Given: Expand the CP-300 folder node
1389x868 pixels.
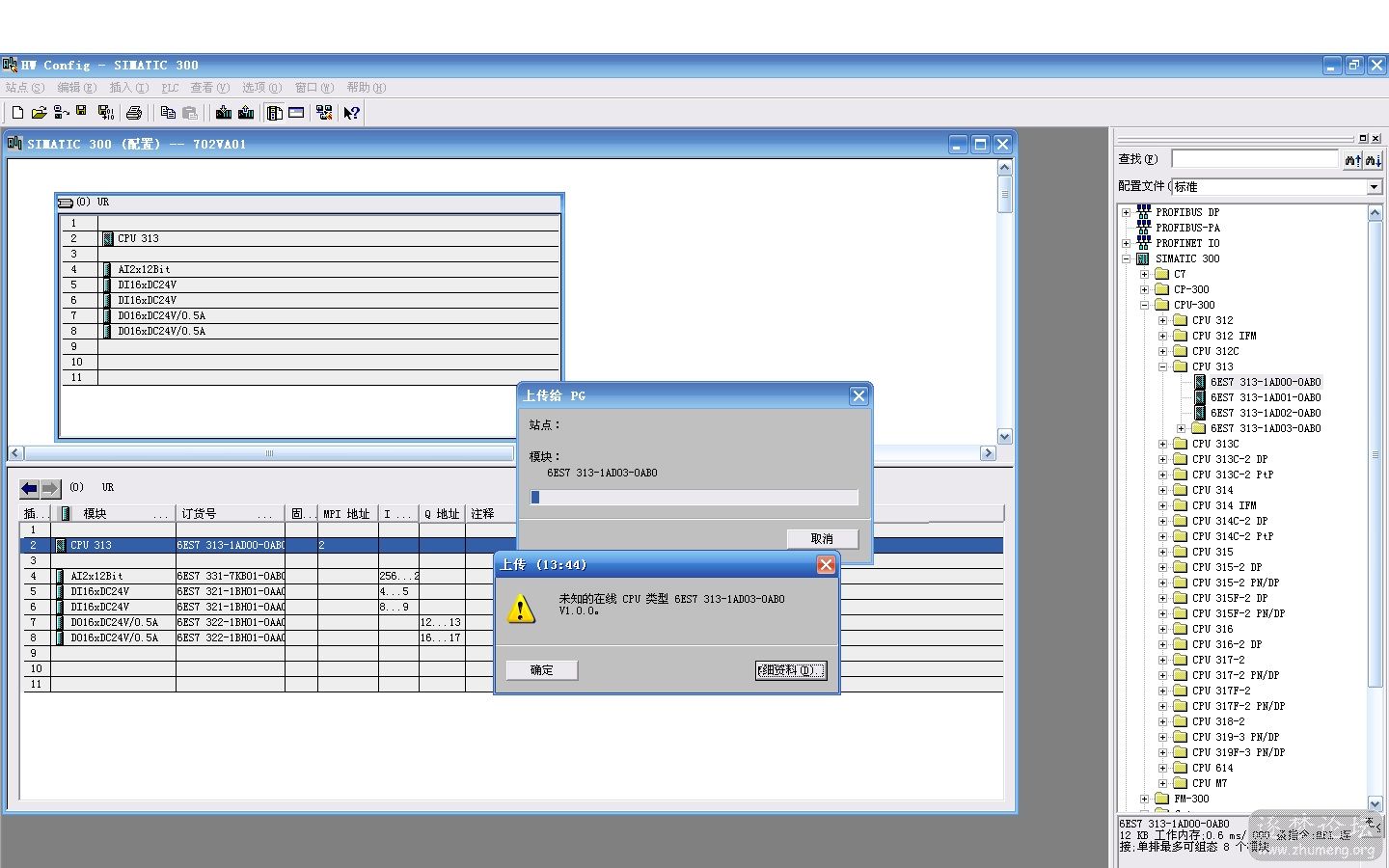Looking at the screenshot, I should 1144,289.
